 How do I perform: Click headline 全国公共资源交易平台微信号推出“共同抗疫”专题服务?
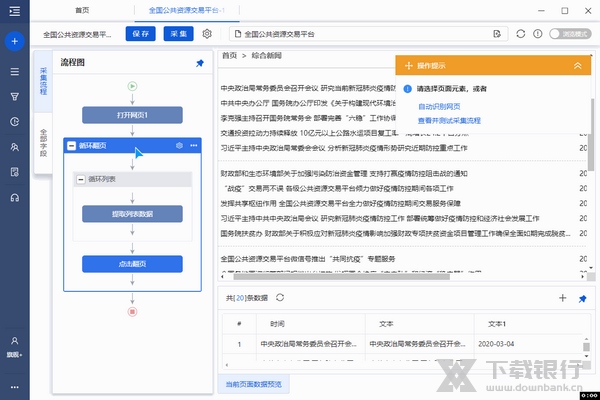[308, 259]
